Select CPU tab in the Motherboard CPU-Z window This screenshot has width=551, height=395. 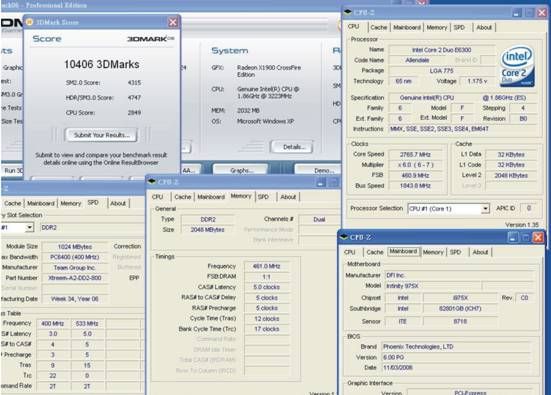pos(350,252)
